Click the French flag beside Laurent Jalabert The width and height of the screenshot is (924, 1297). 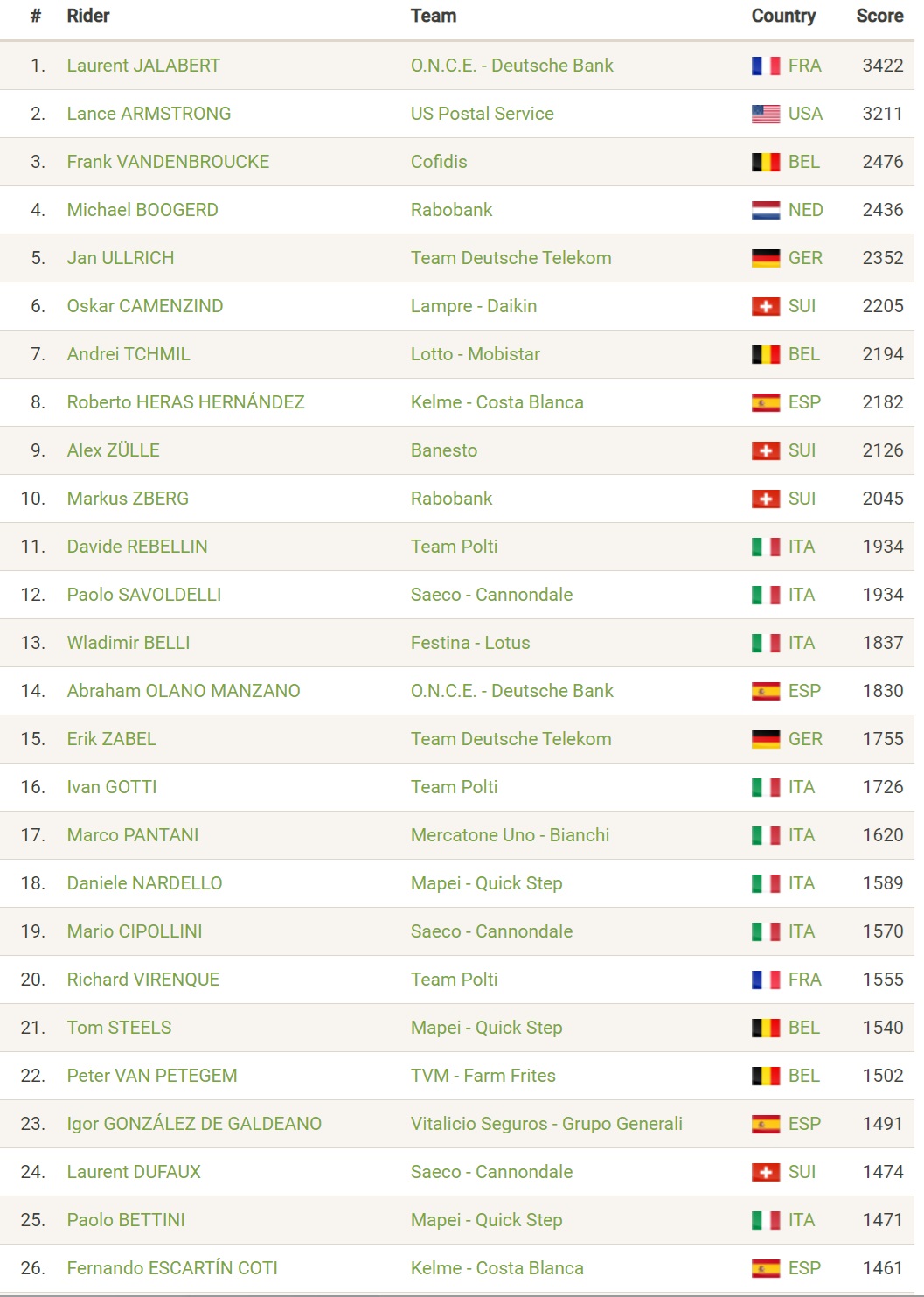(x=766, y=66)
